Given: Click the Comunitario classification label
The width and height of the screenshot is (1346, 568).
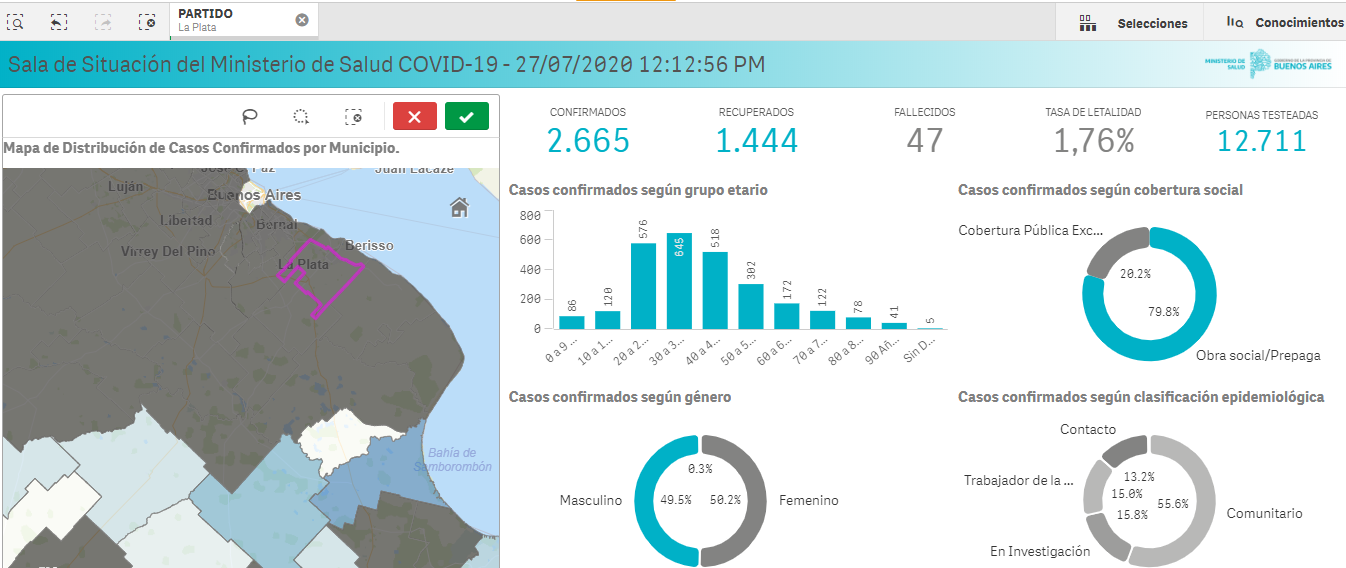Looking at the screenshot, I should pyautogui.click(x=1264, y=513).
